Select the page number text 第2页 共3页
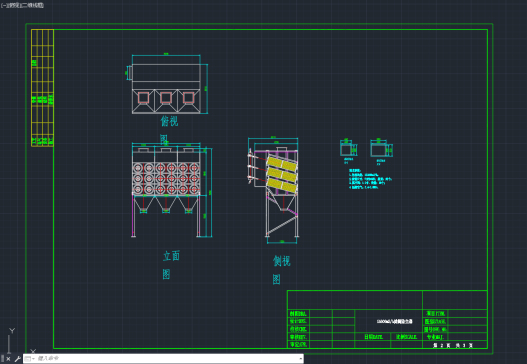Viewport: 527px width, 364px height. (x=453, y=345)
